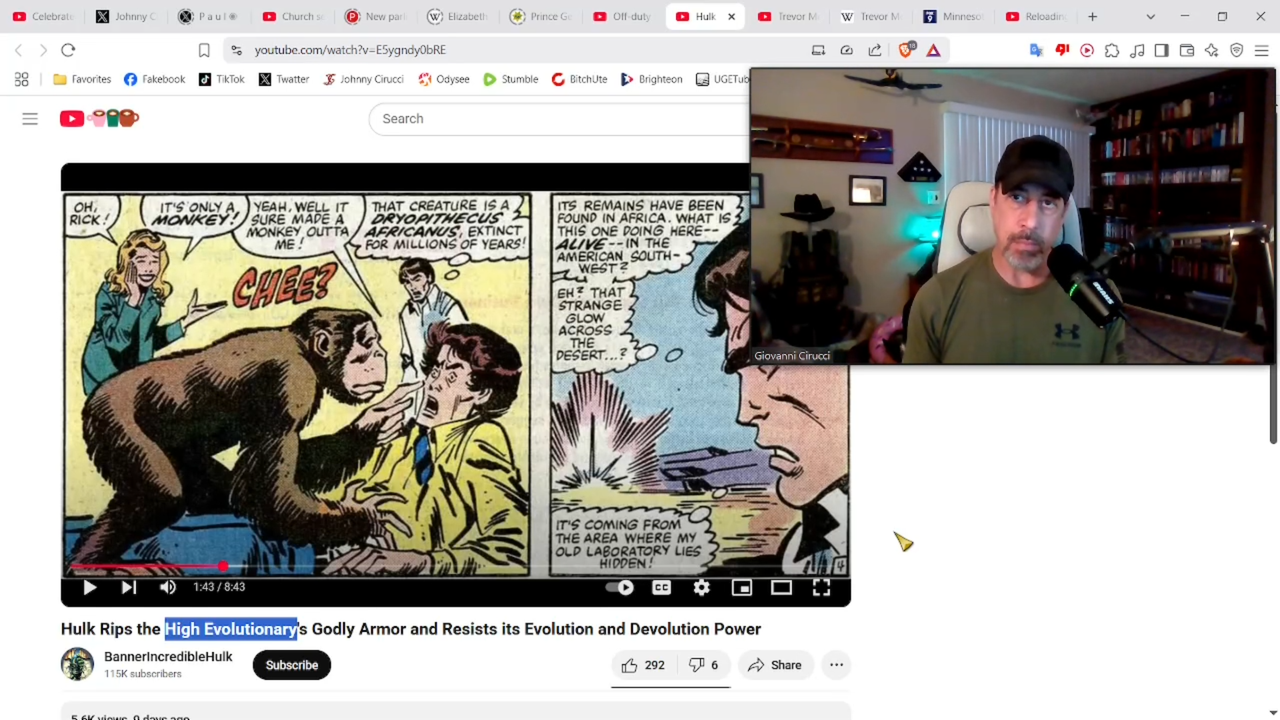Enable theater mode view
The height and width of the screenshot is (720, 1280).
point(781,588)
